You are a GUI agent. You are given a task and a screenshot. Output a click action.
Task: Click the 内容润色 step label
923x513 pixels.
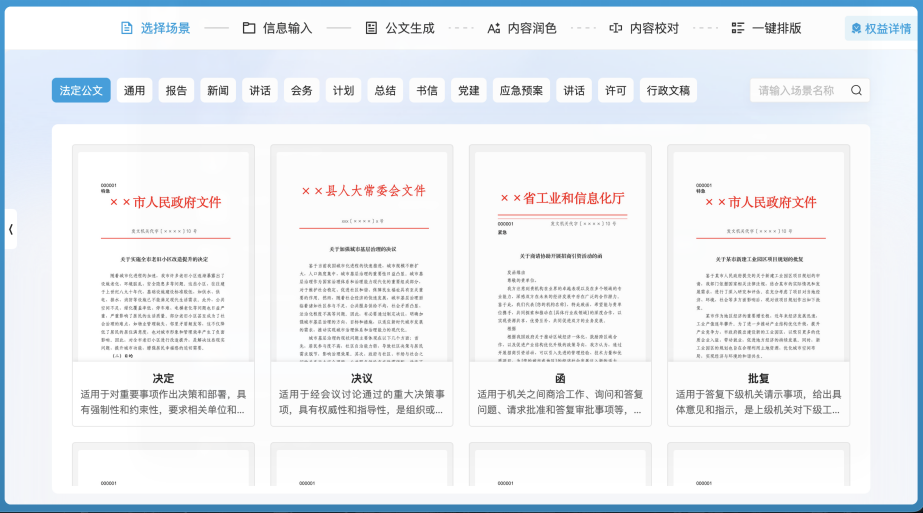(x=532, y=28)
